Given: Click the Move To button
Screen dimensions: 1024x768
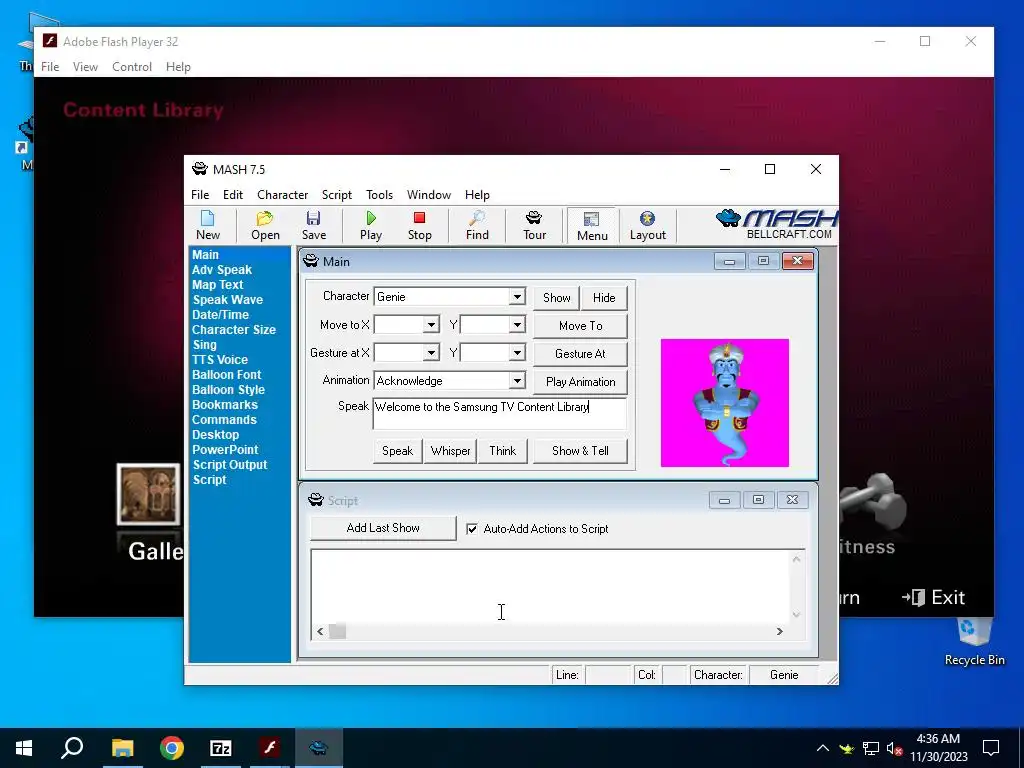Looking at the screenshot, I should pos(581,326).
